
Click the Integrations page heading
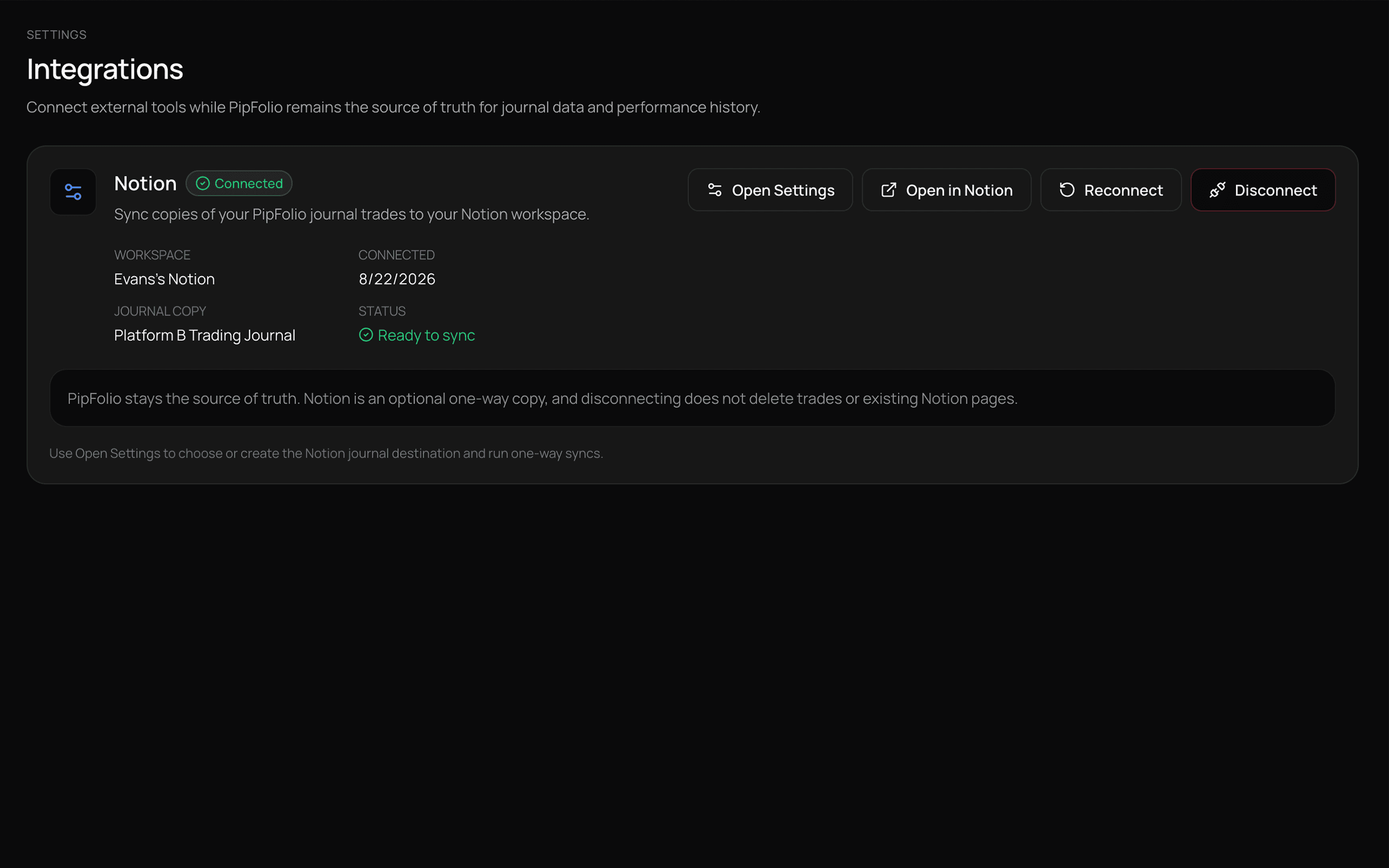(x=105, y=69)
